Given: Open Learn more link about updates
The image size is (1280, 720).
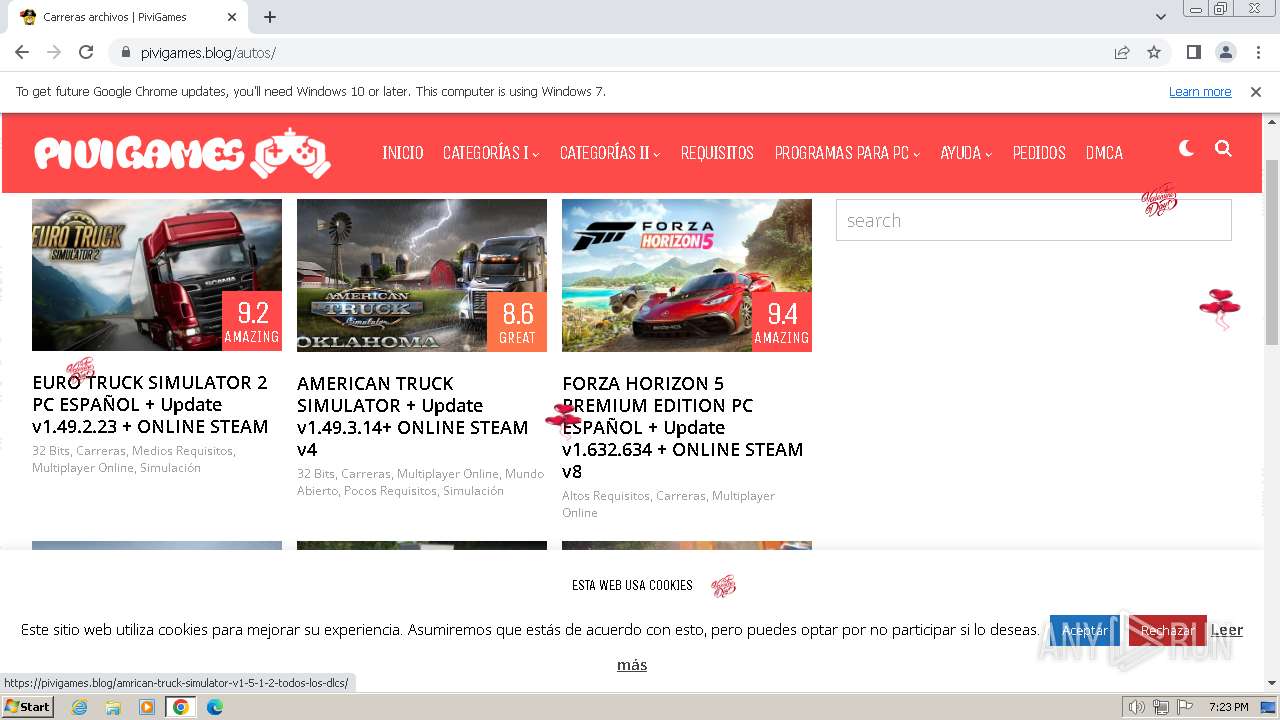Looking at the screenshot, I should [1200, 92].
